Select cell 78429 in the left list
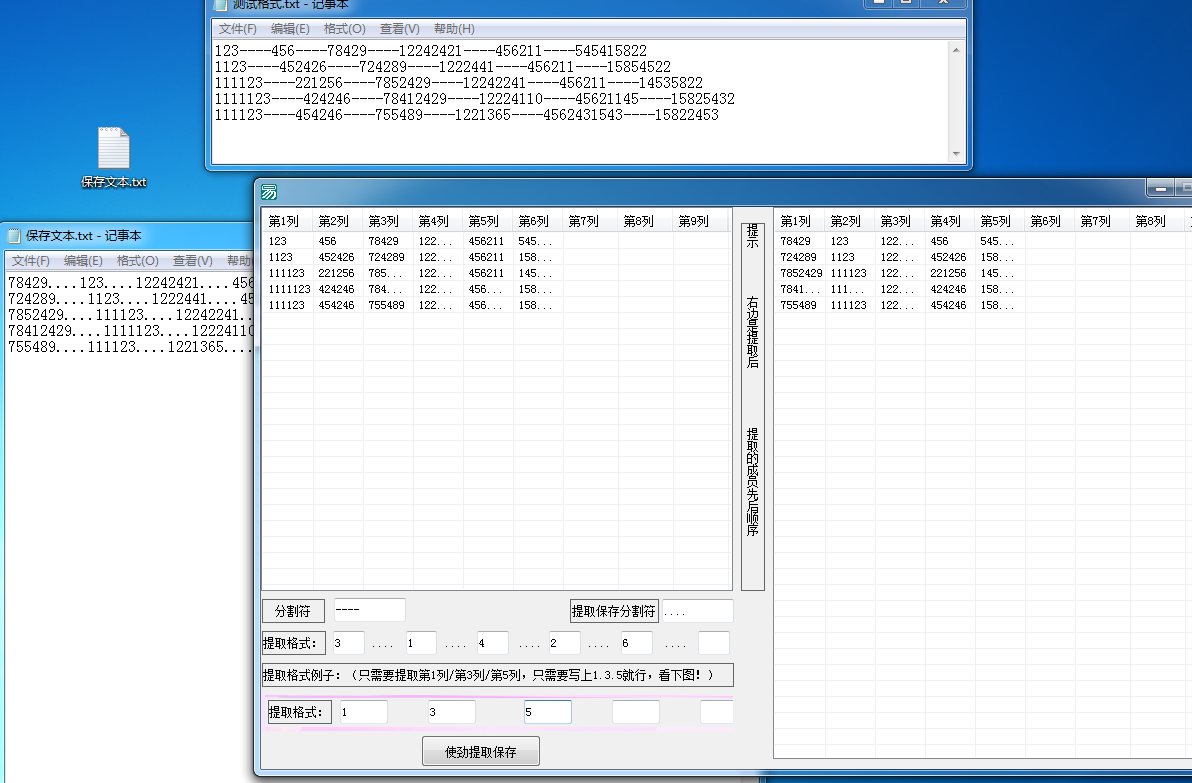This screenshot has width=1192, height=783. pyautogui.click(x=383, y=241)
